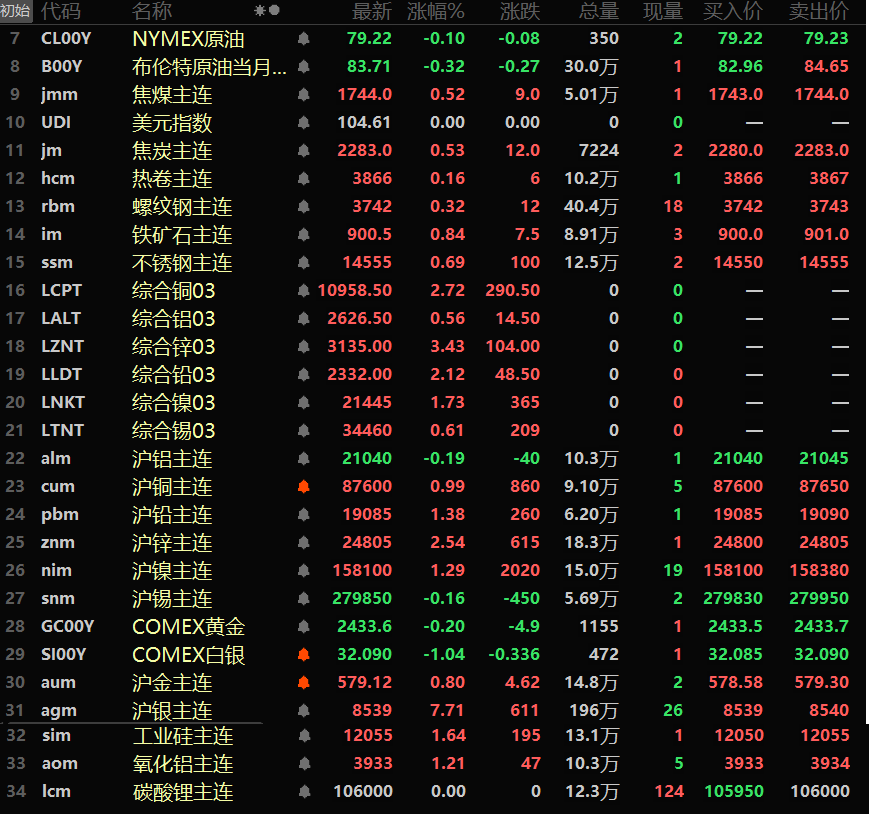Sort by 最新 price column header

coord(372,11)
